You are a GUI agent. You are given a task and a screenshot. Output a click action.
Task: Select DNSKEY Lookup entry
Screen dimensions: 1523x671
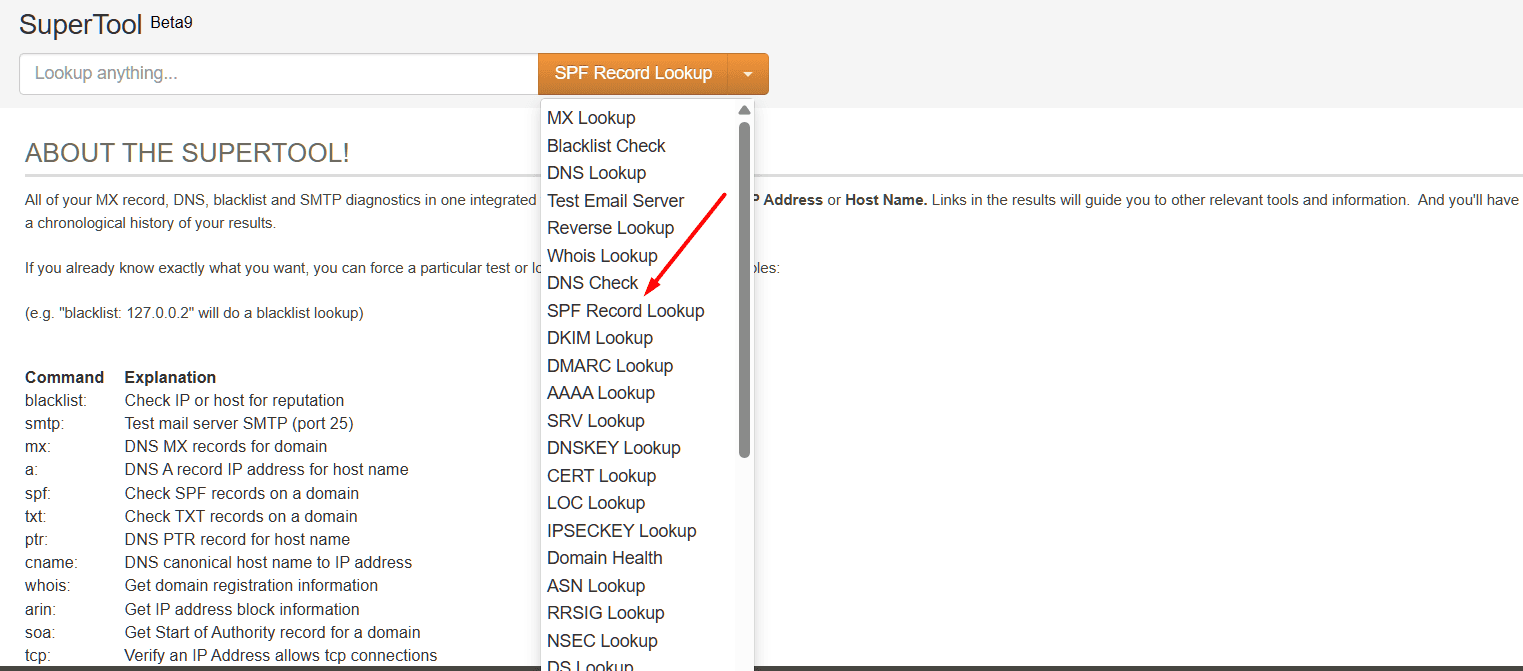click(613, 448)
